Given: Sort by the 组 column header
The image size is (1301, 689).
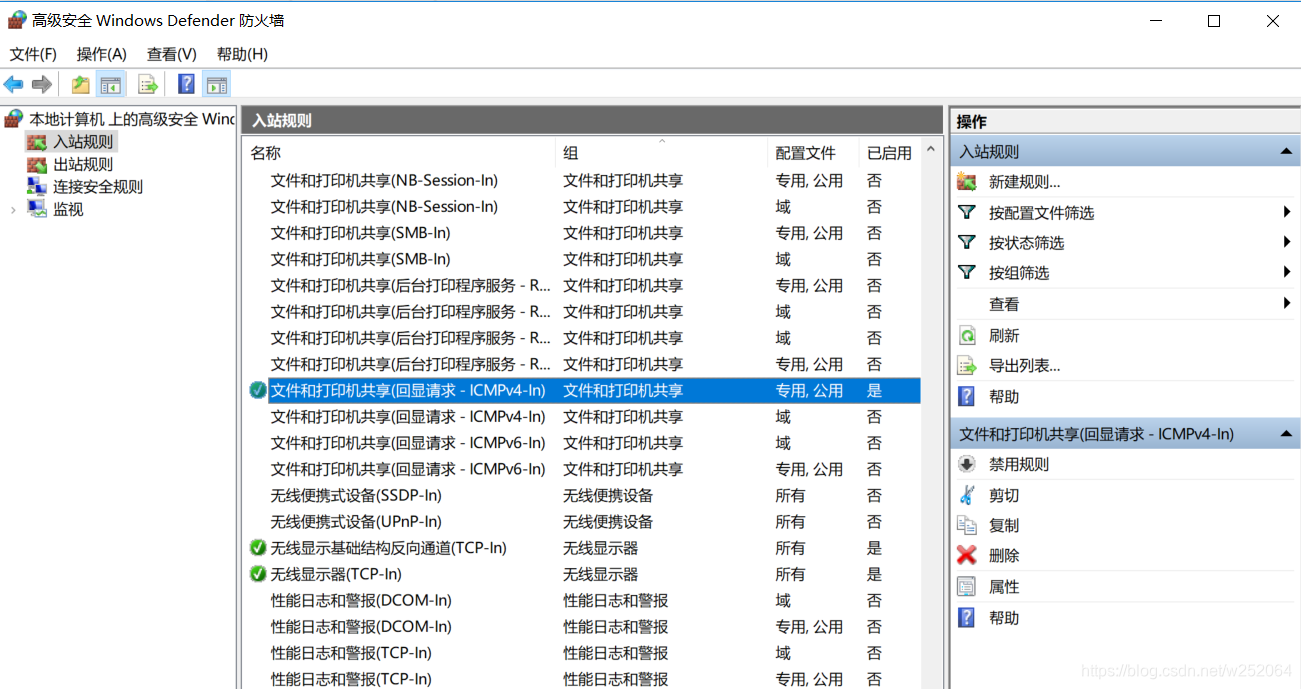Looking at the screenshot, I should point(662,152).
